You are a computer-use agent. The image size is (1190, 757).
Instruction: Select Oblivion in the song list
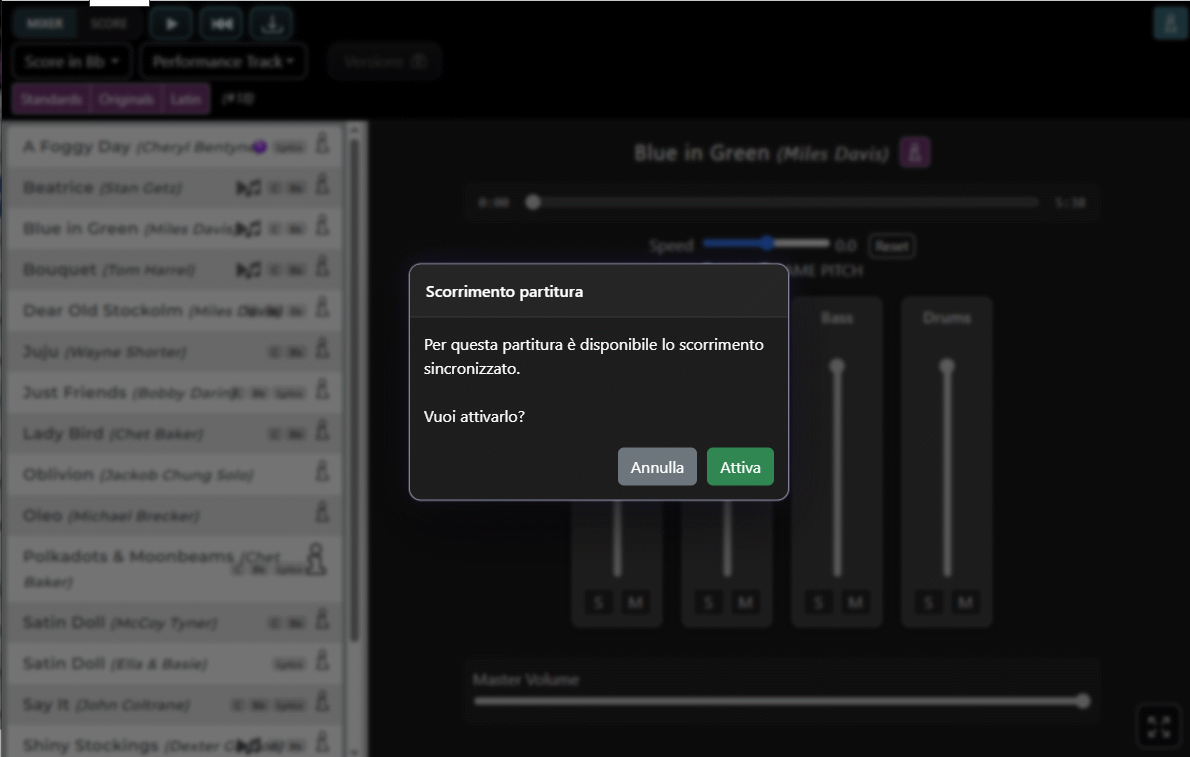[173, 474]
